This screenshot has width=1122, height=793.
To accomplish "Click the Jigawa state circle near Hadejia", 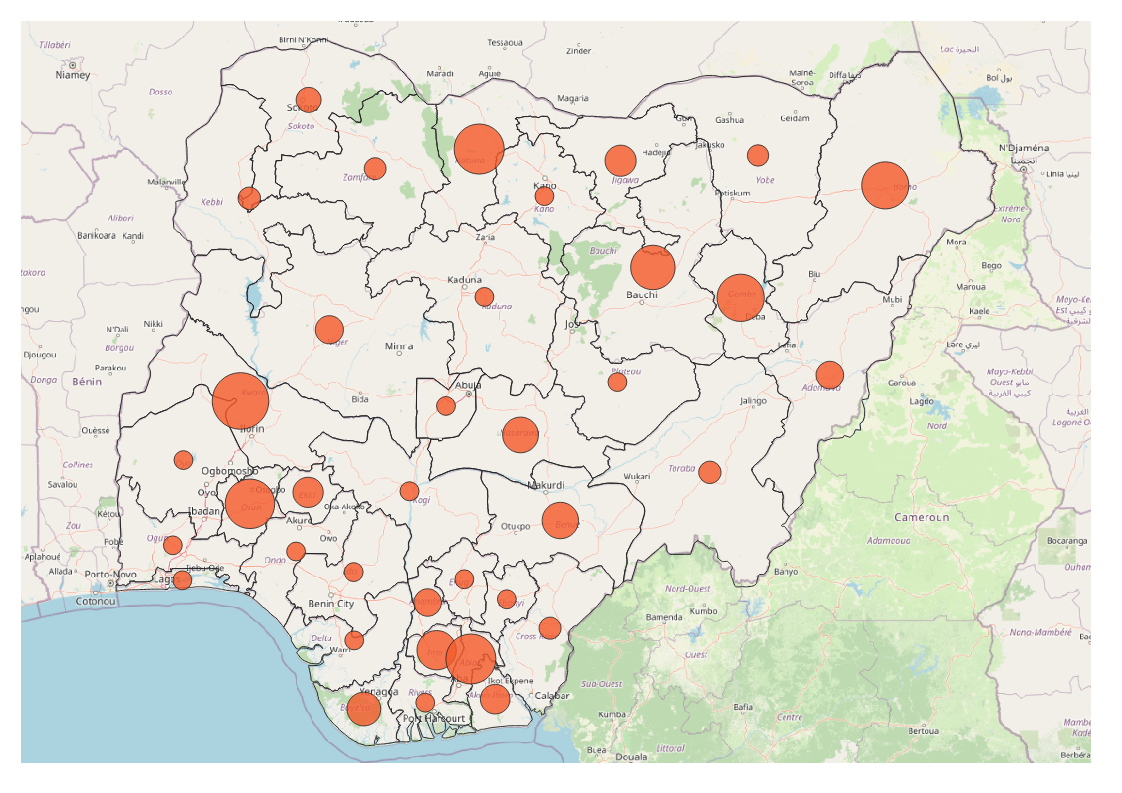I will pos(620,160).
